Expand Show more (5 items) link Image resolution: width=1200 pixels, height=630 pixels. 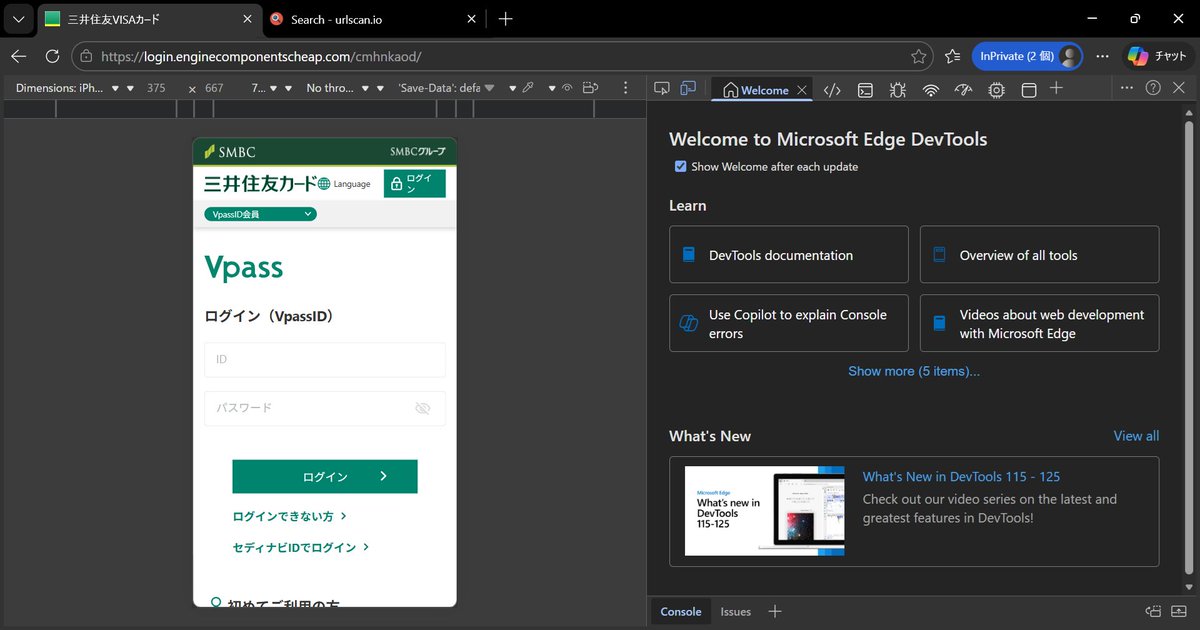tap(914, 371)
